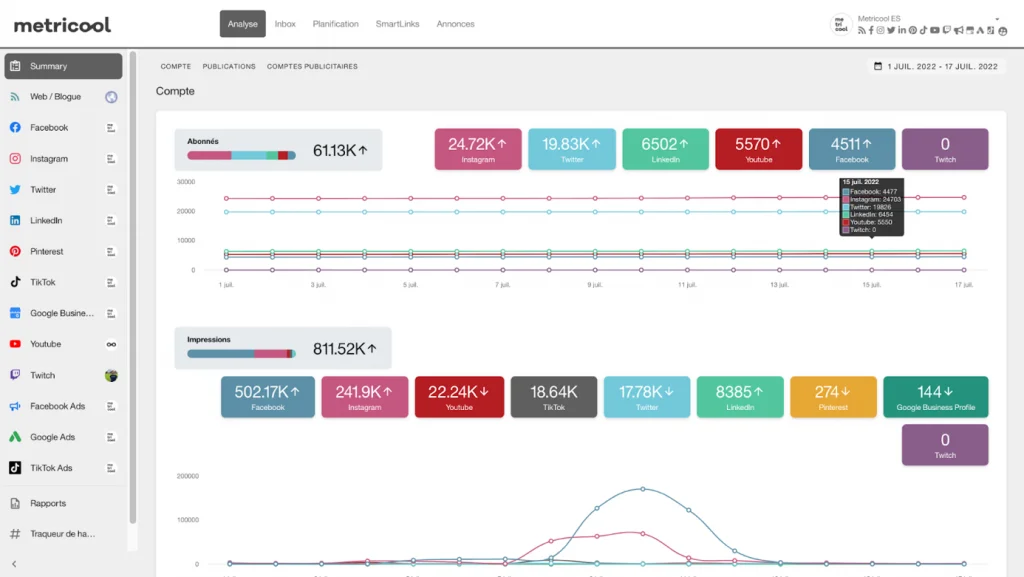Click the Youtube 22.24K impressions card

point(459,397)
